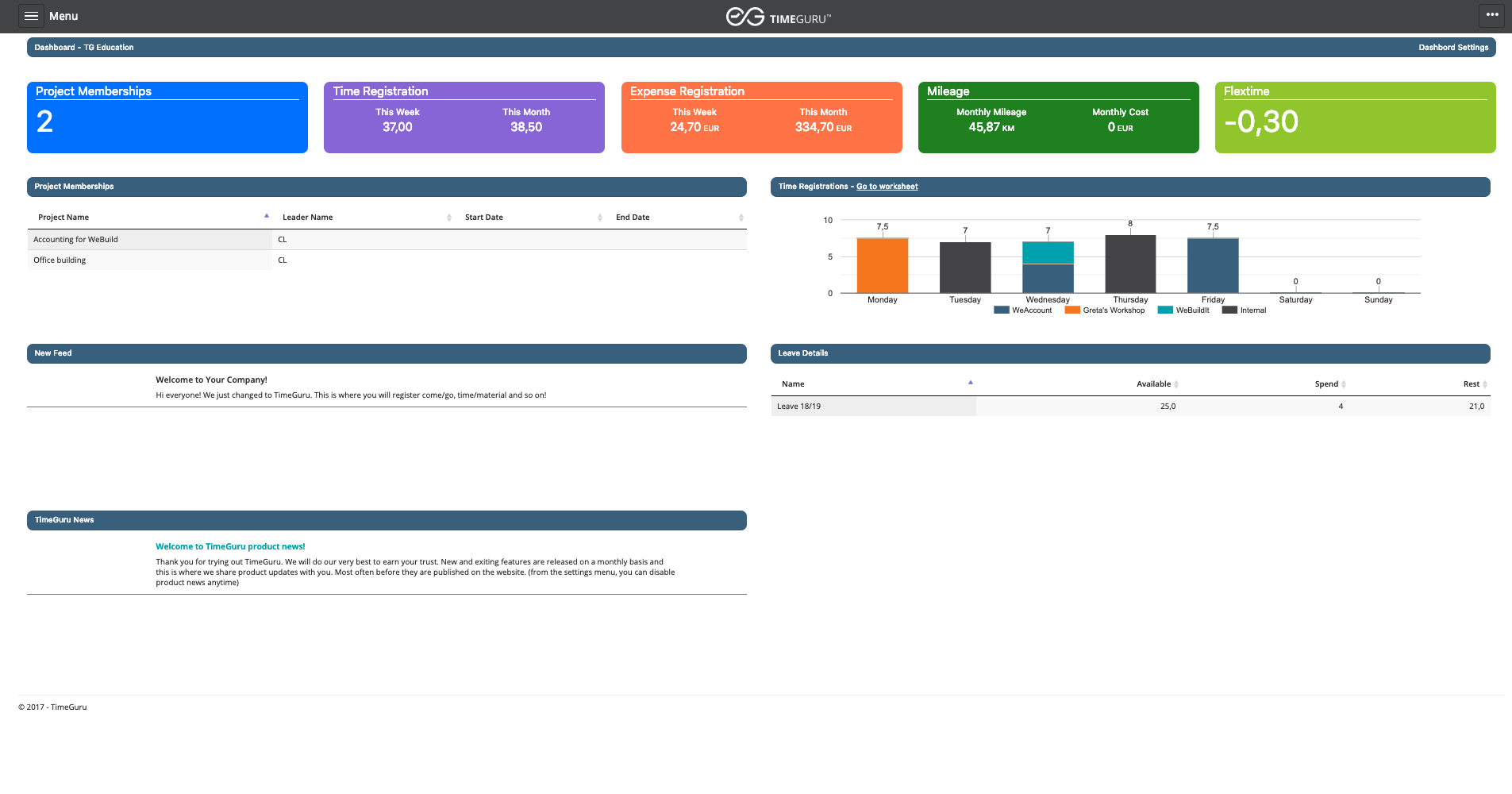Open the dark green Mileage card
The image size is (1512, 794).
(x=1059, y=118)
